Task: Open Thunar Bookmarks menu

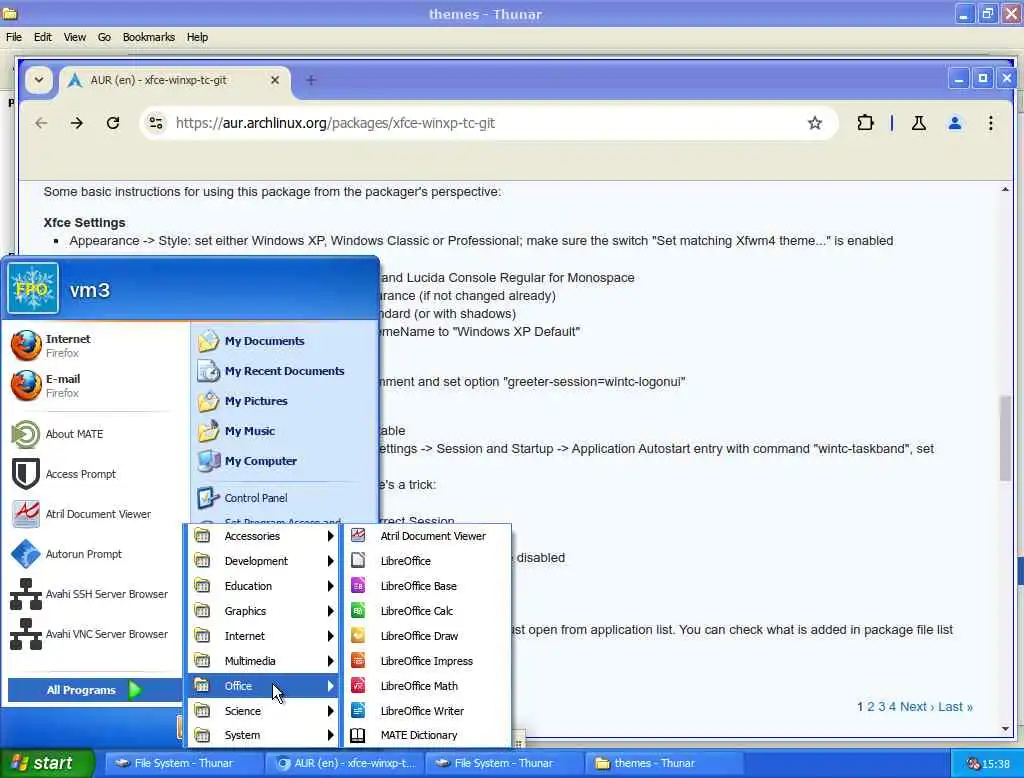Action: click(x=148, y=37)
